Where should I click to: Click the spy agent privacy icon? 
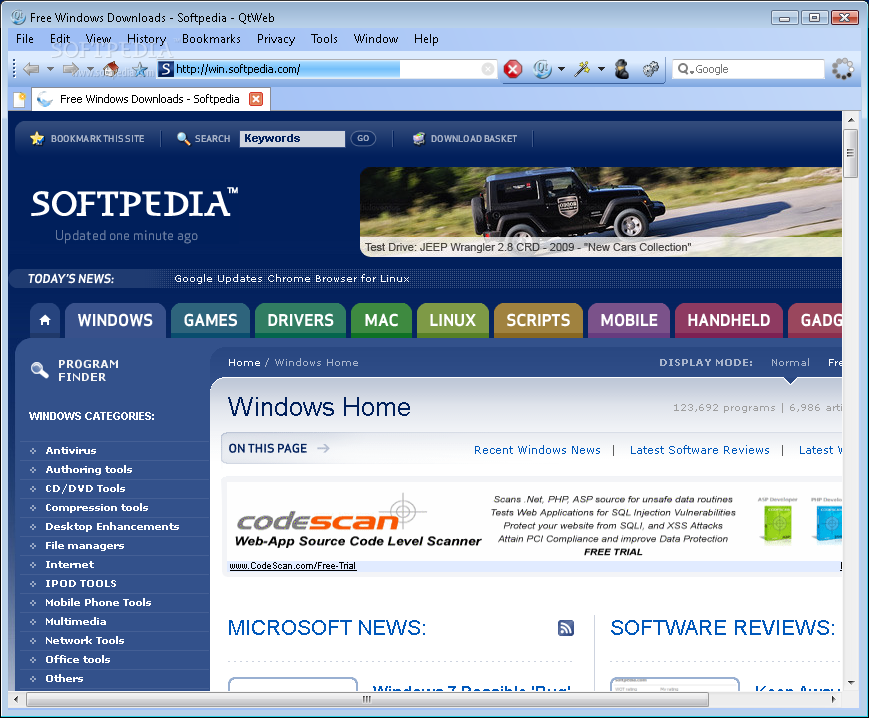click(622, 69)
